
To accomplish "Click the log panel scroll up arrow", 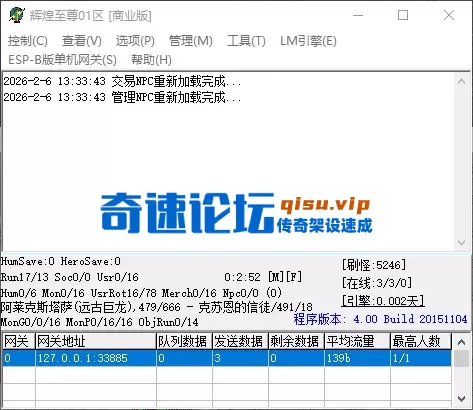I will pos(461,81).
